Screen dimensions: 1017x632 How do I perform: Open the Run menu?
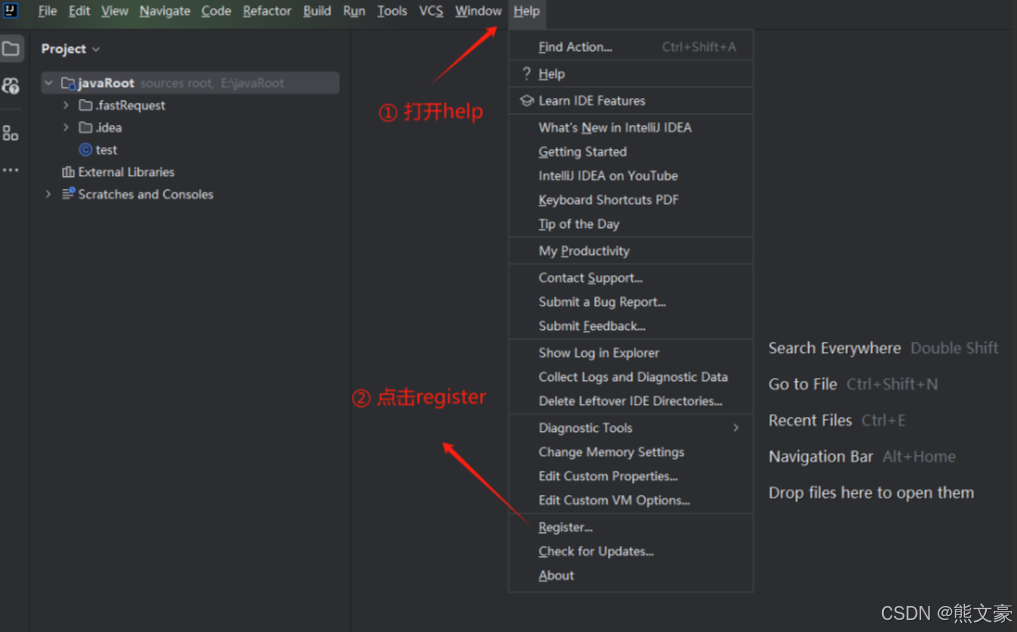pyautogui.click(x=354, y=11)
